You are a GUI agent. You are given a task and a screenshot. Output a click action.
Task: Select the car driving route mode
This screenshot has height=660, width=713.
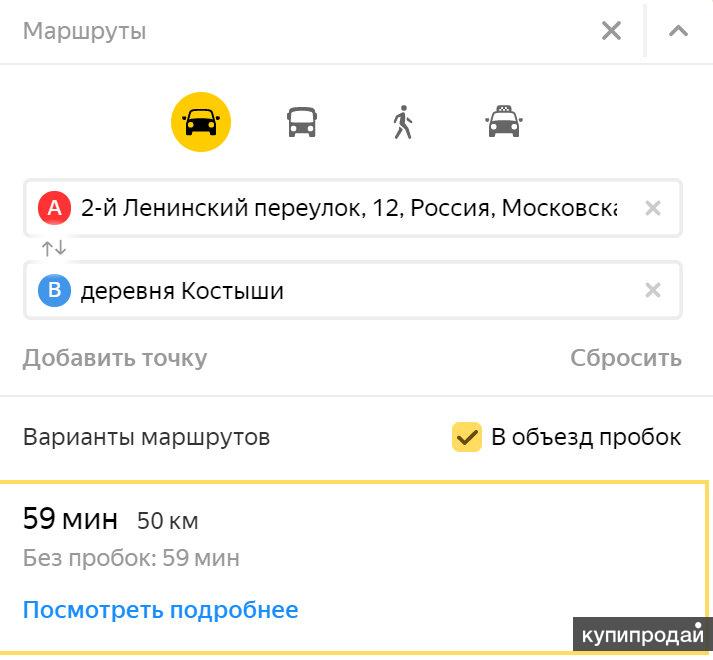tap(201, 122)
